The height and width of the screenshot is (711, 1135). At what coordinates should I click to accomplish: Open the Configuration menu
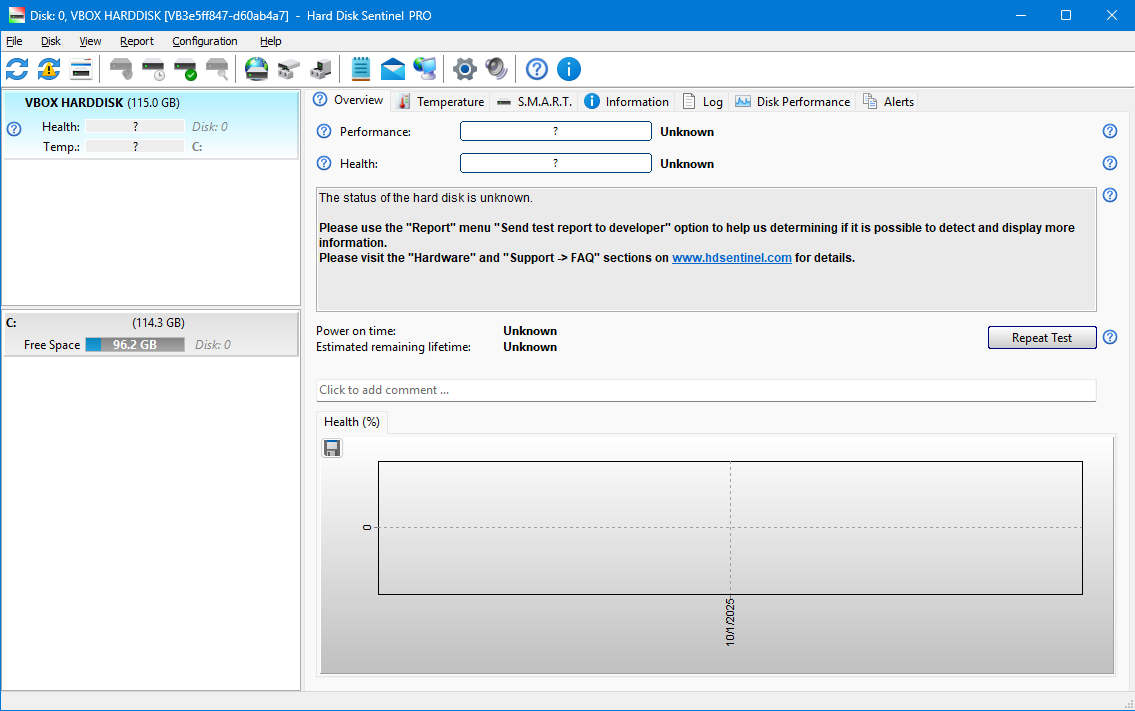(x=205, y=41)
